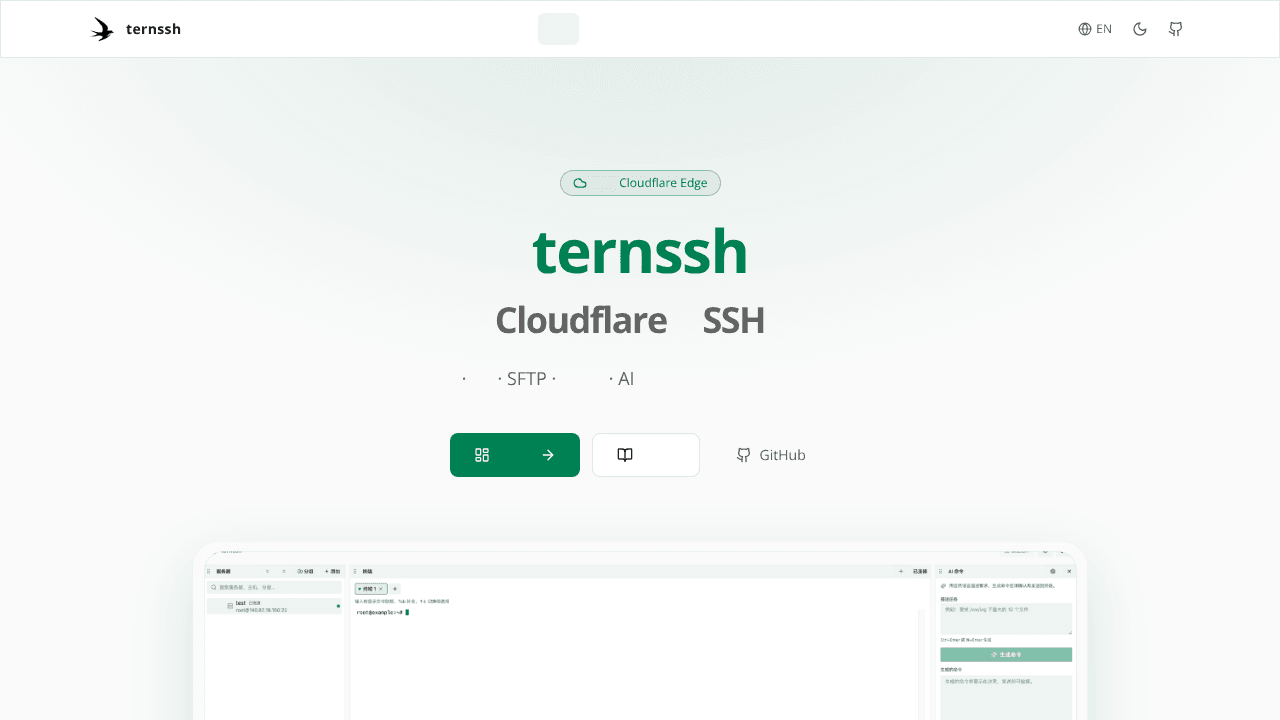Click the green button with grid icon and arrow
The image size is (1280, 720).
tap(515, 455)
